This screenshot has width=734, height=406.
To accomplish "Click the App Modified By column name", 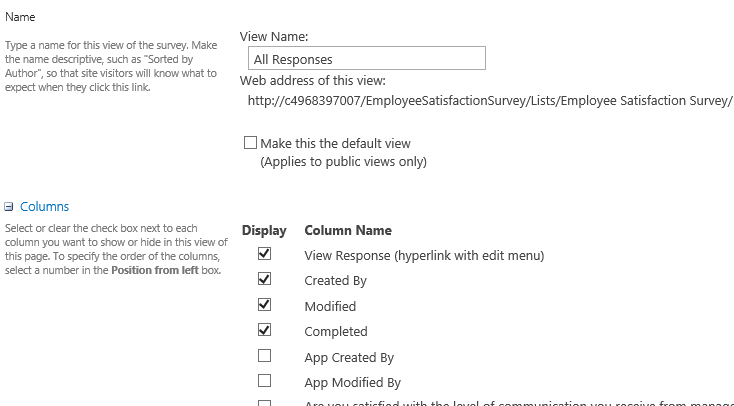I will 352,382.
